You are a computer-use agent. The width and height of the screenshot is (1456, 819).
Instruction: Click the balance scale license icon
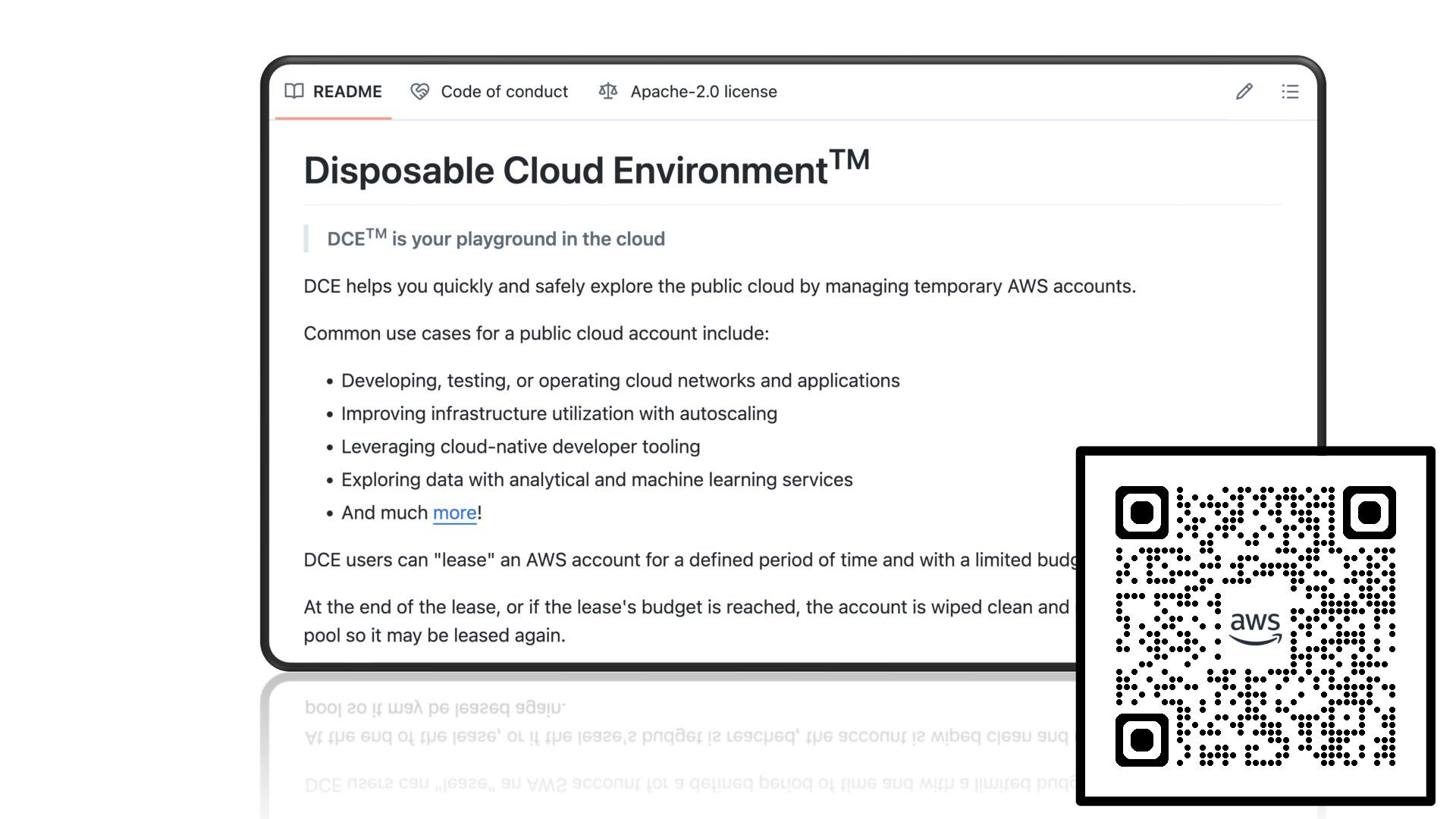coord(608,92)
